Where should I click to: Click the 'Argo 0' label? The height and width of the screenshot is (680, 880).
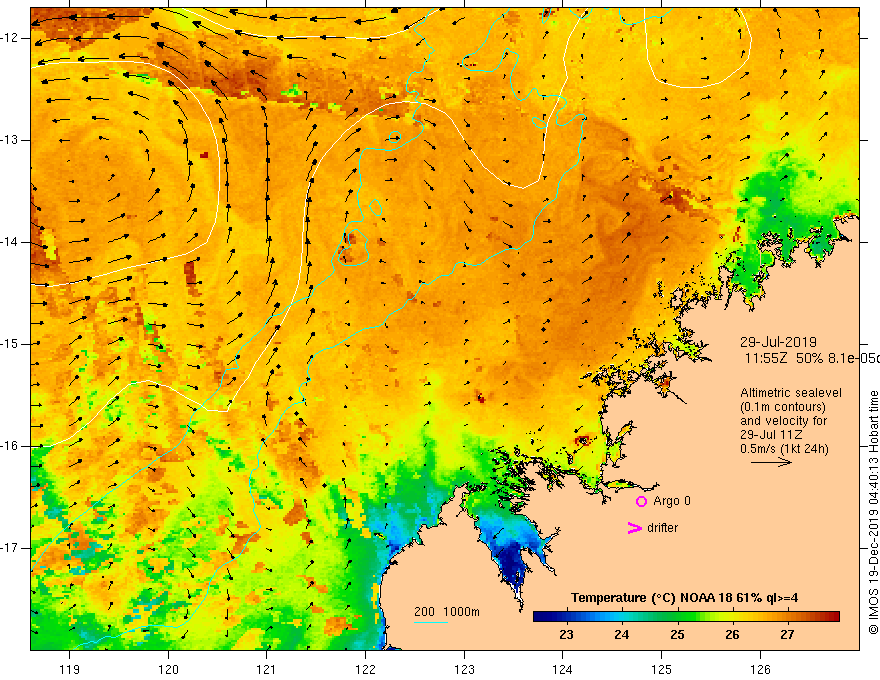pyautogui.click(x=671, y=501)
